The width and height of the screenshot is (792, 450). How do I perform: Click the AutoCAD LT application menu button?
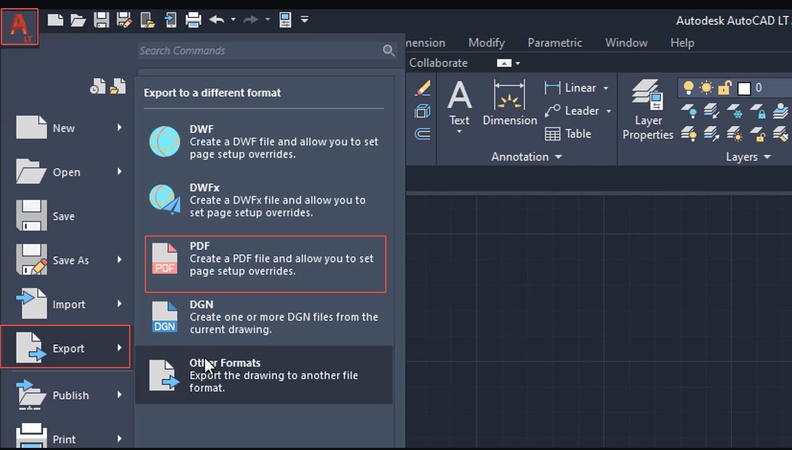click(x=19, y=27)
